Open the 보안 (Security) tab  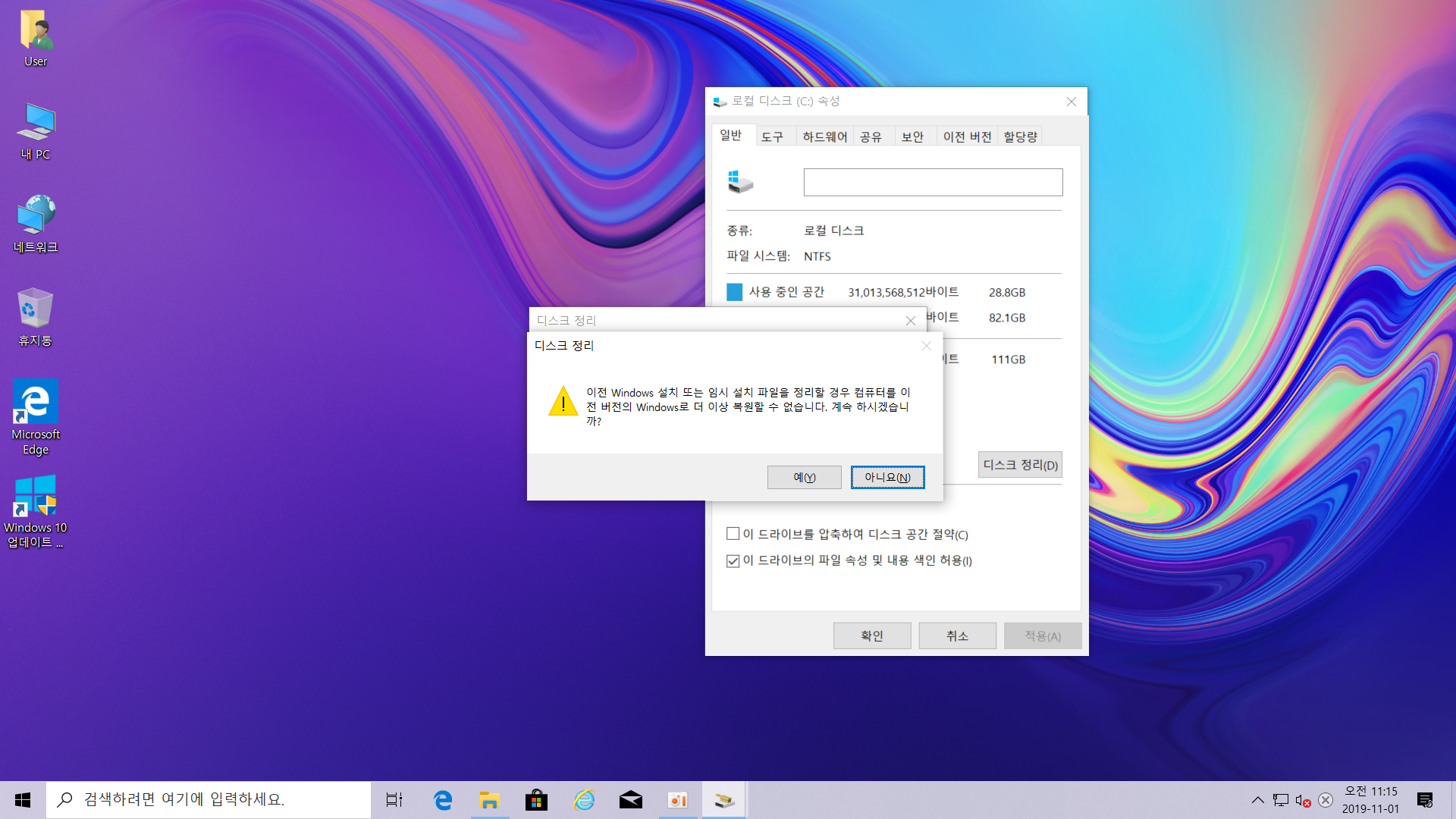pos(912,136)
